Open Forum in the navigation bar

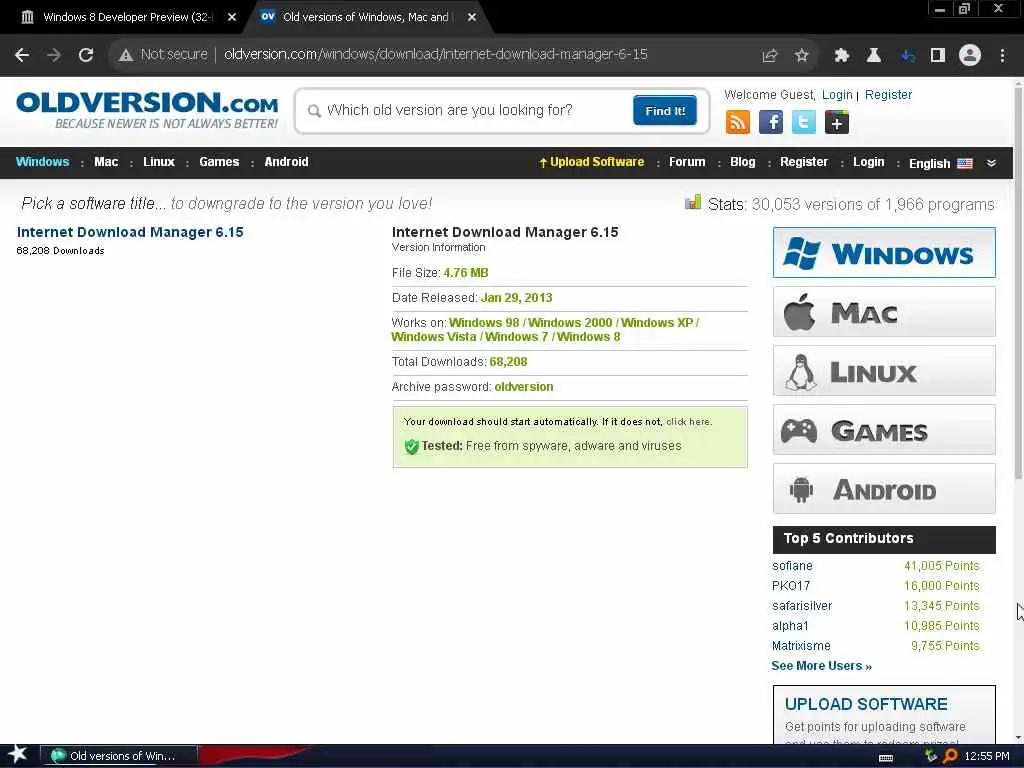(x=687, y=162)
